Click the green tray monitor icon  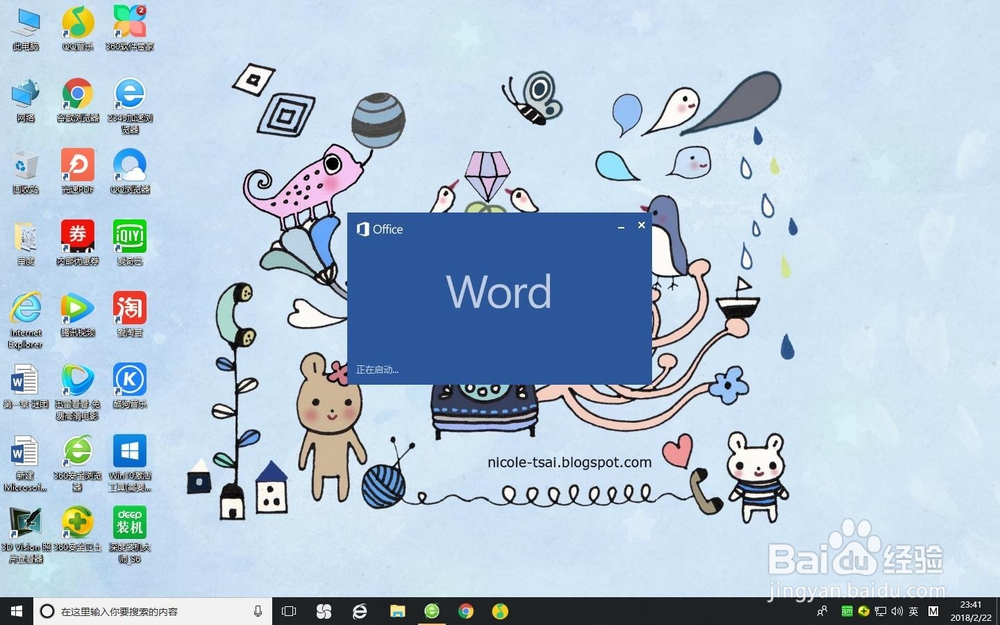848,612
